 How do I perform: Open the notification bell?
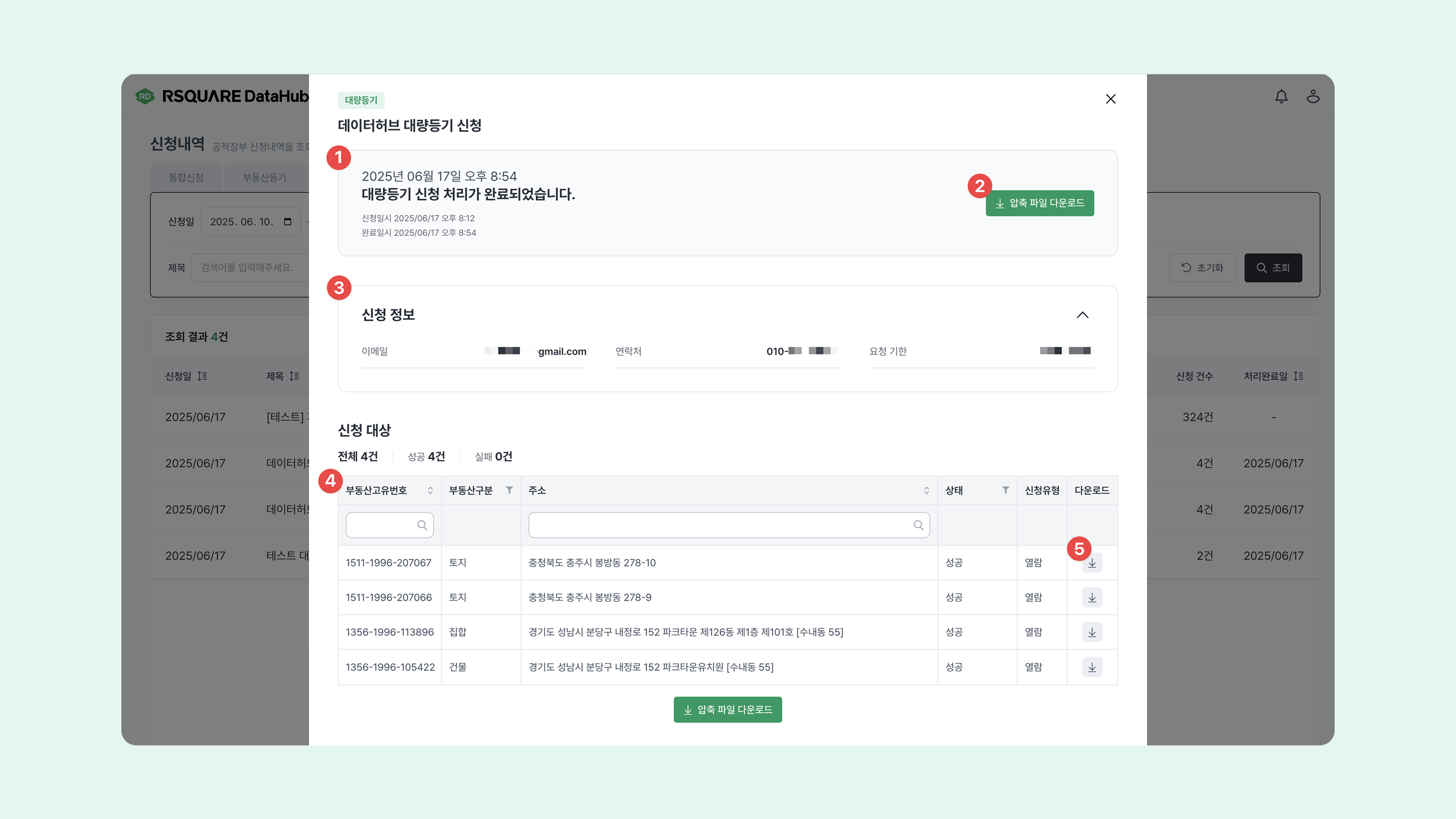click(x=1281, y=97)
